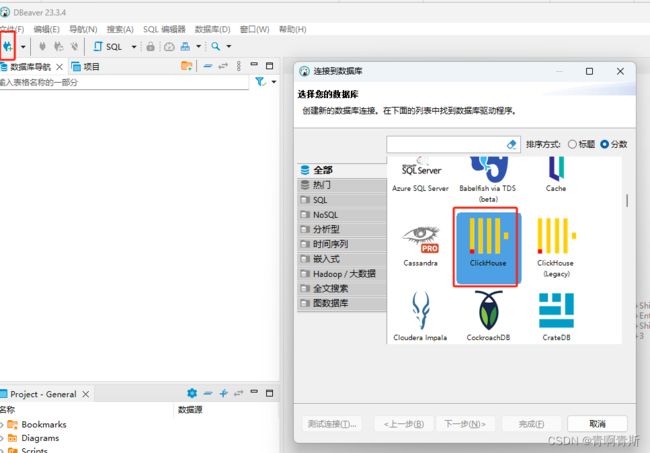Expand the Bookmarks folder in project panel
Image resolution: width=650 pixels, height=453 pixels.
tap(2, 424)
